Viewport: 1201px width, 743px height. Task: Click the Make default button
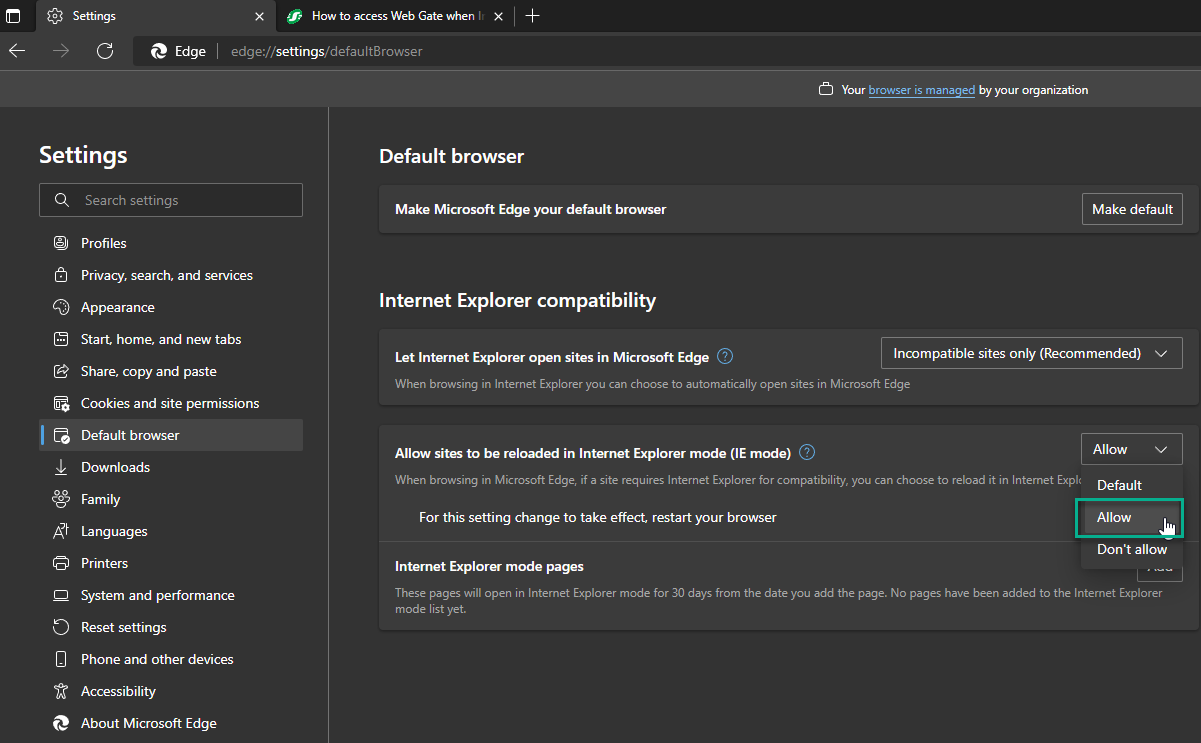coord(1132,209)
